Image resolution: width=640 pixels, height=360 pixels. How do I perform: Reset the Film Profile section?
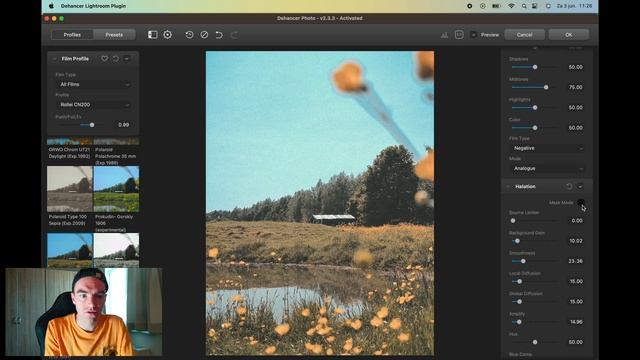(x=116, y=59)
